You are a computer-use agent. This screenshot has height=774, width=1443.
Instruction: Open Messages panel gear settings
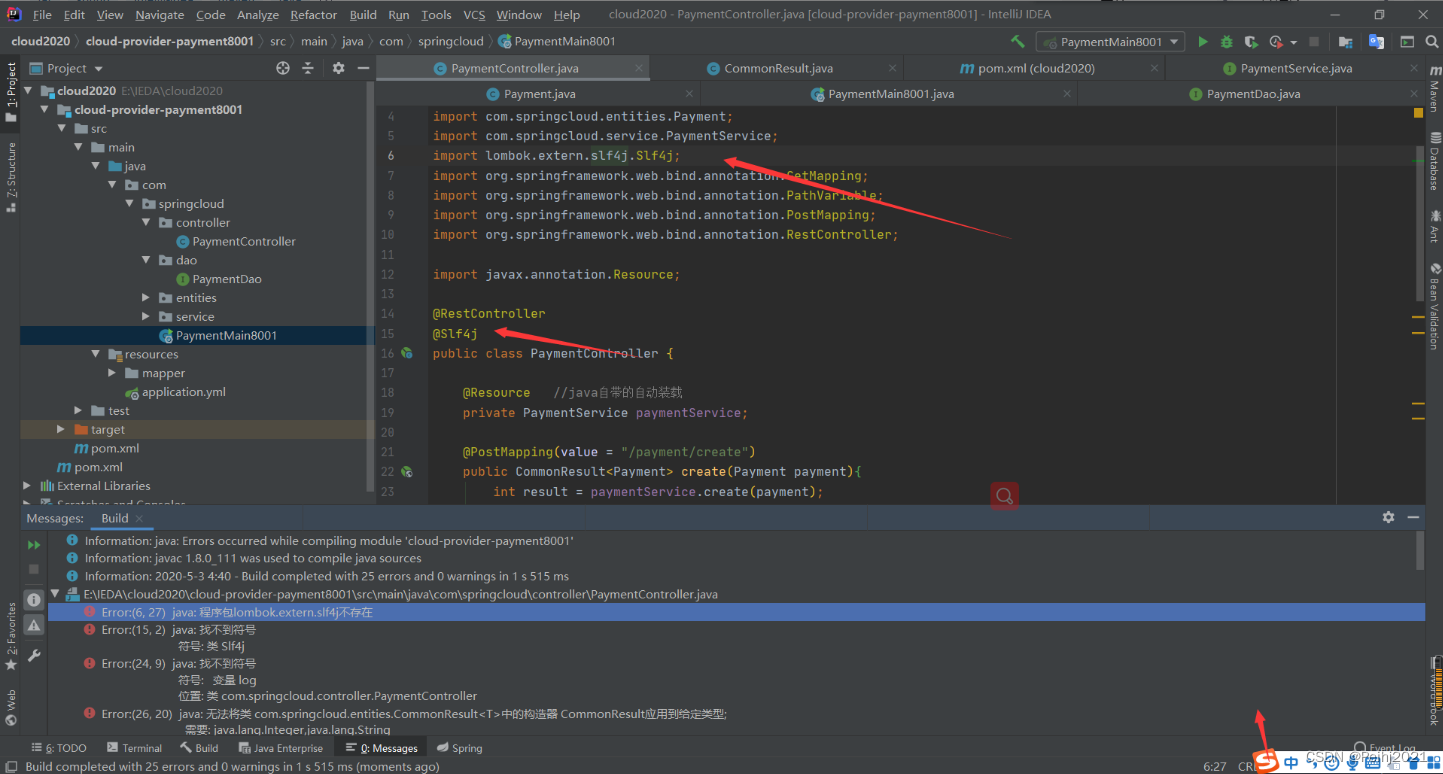coord(1388,517)
